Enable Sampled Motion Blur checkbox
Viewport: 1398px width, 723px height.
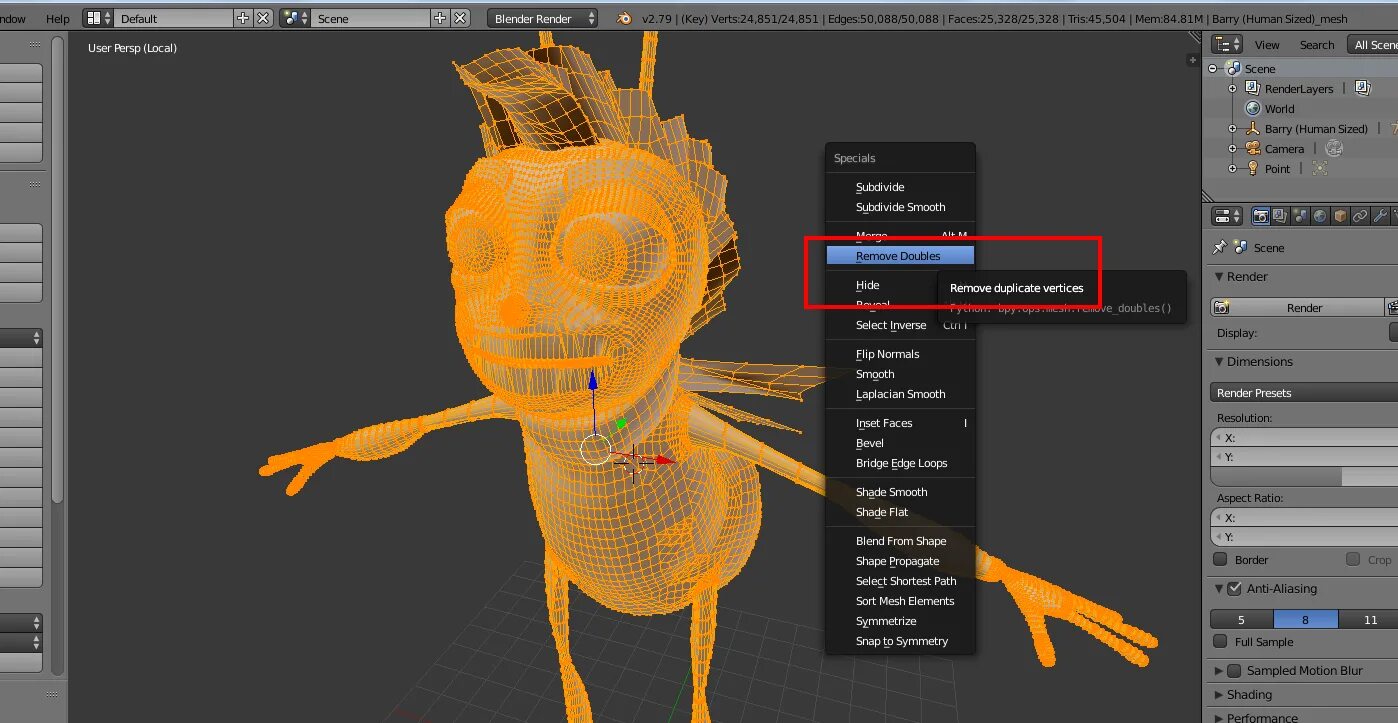1234,670
